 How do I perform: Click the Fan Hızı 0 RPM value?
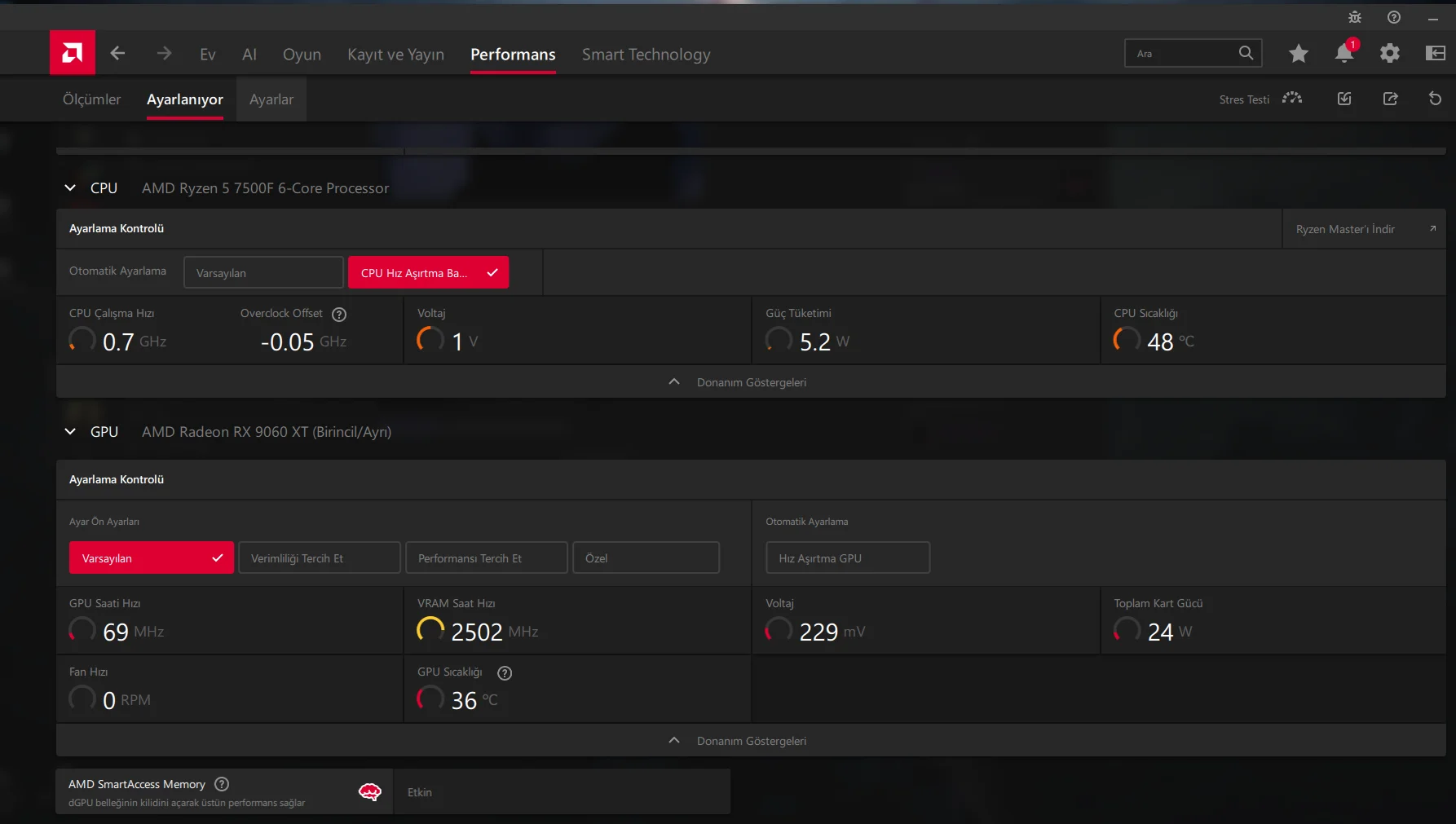126,700
